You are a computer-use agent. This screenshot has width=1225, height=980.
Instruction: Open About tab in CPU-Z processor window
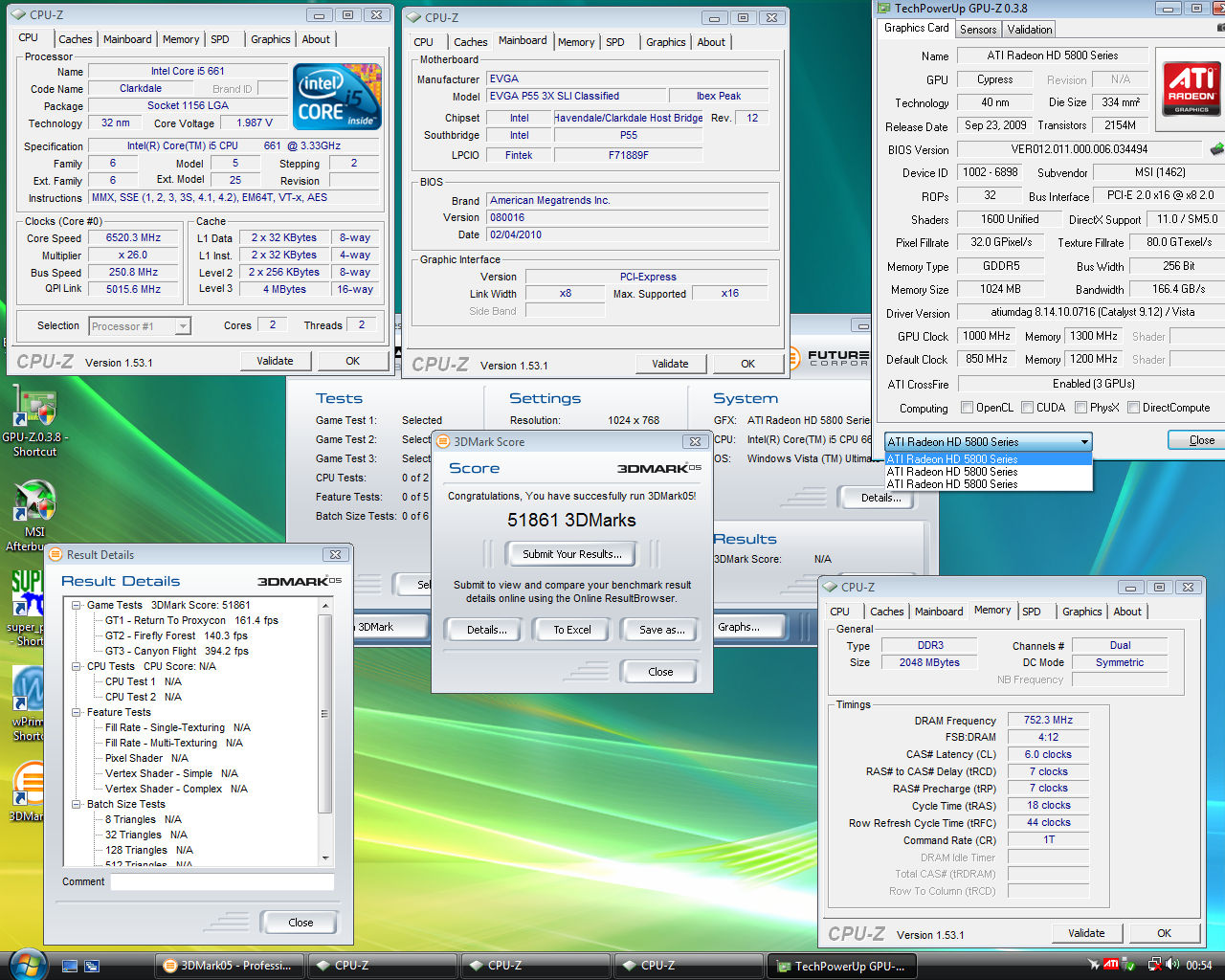click(316, 39)
